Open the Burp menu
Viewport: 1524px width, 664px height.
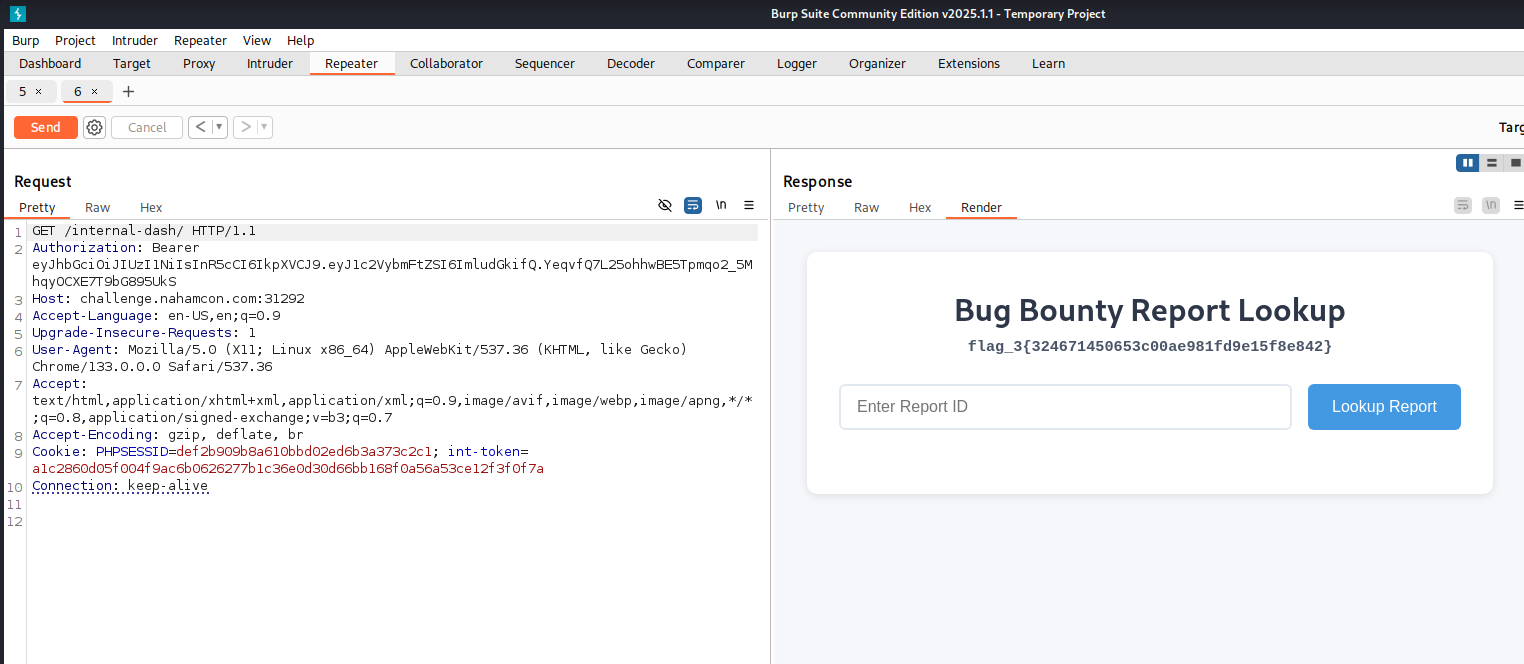coord(26,40)
